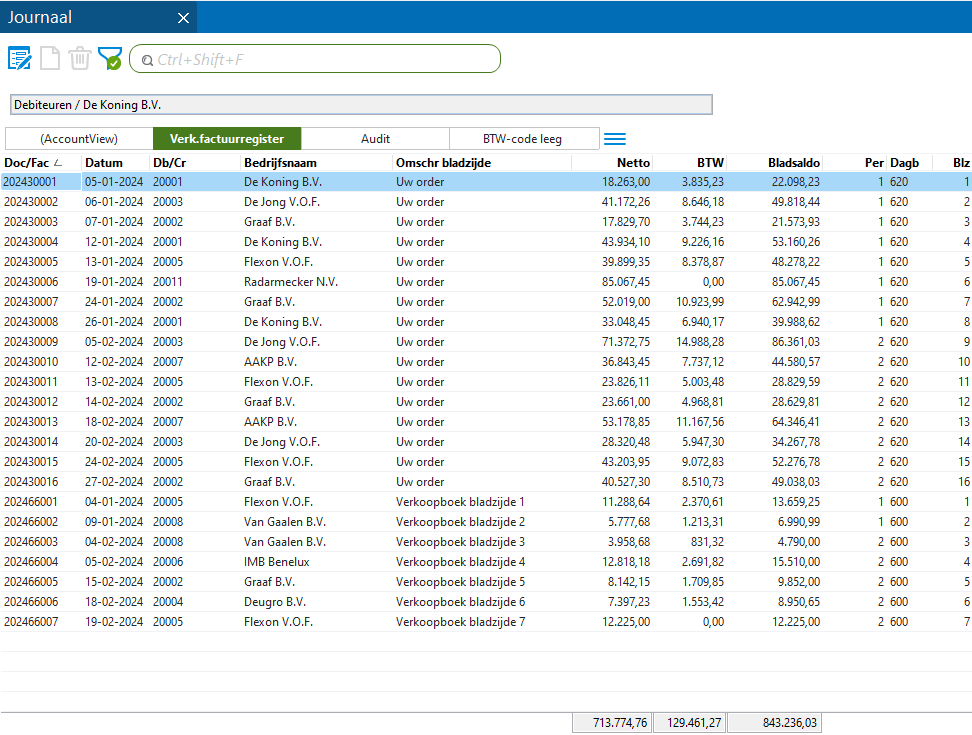Screen dimensions: 972x735
Task: Click the new document icon
Action: click(50, 59)
